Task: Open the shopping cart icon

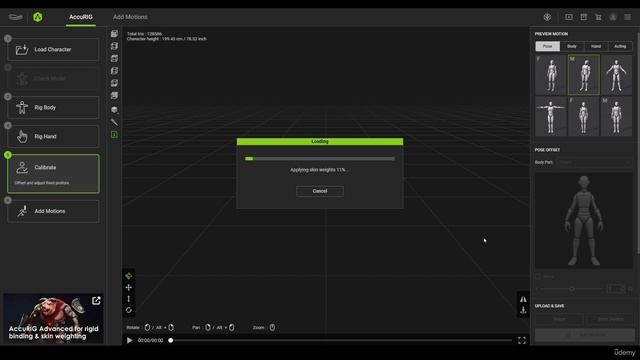Action: click(598, 17)
